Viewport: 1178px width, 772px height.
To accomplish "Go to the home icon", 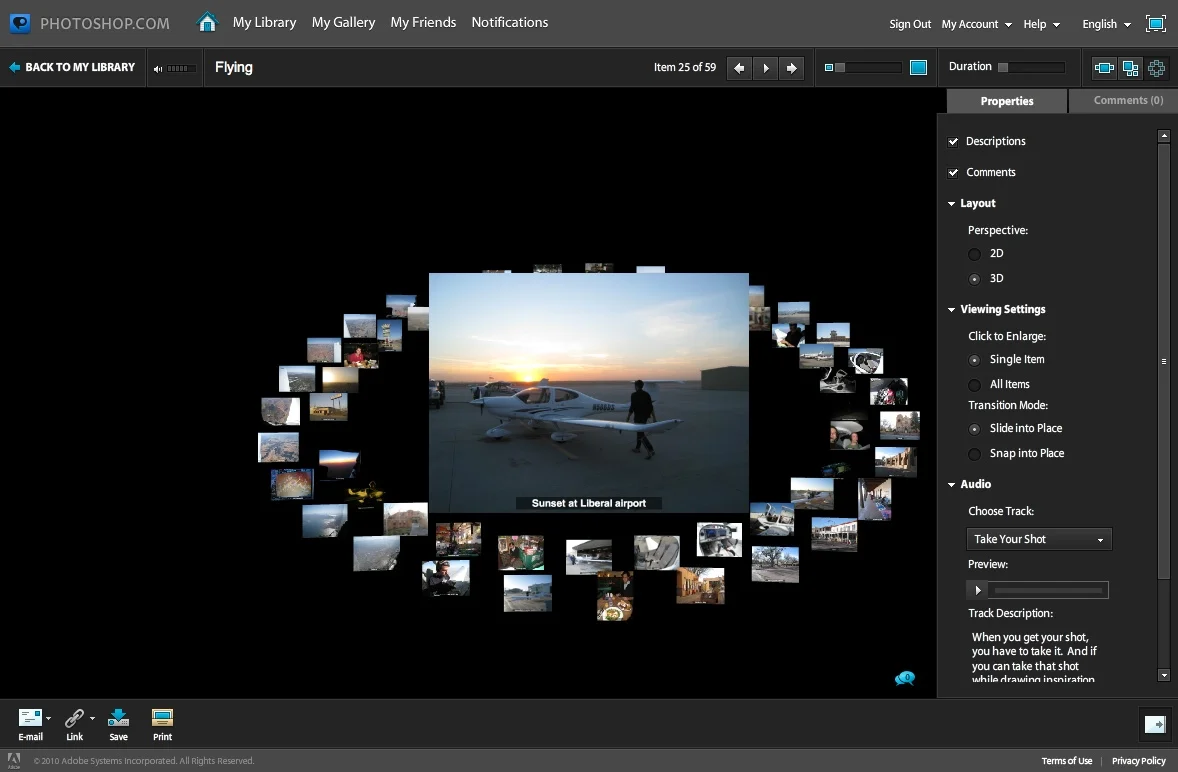I will click(207, 23).
